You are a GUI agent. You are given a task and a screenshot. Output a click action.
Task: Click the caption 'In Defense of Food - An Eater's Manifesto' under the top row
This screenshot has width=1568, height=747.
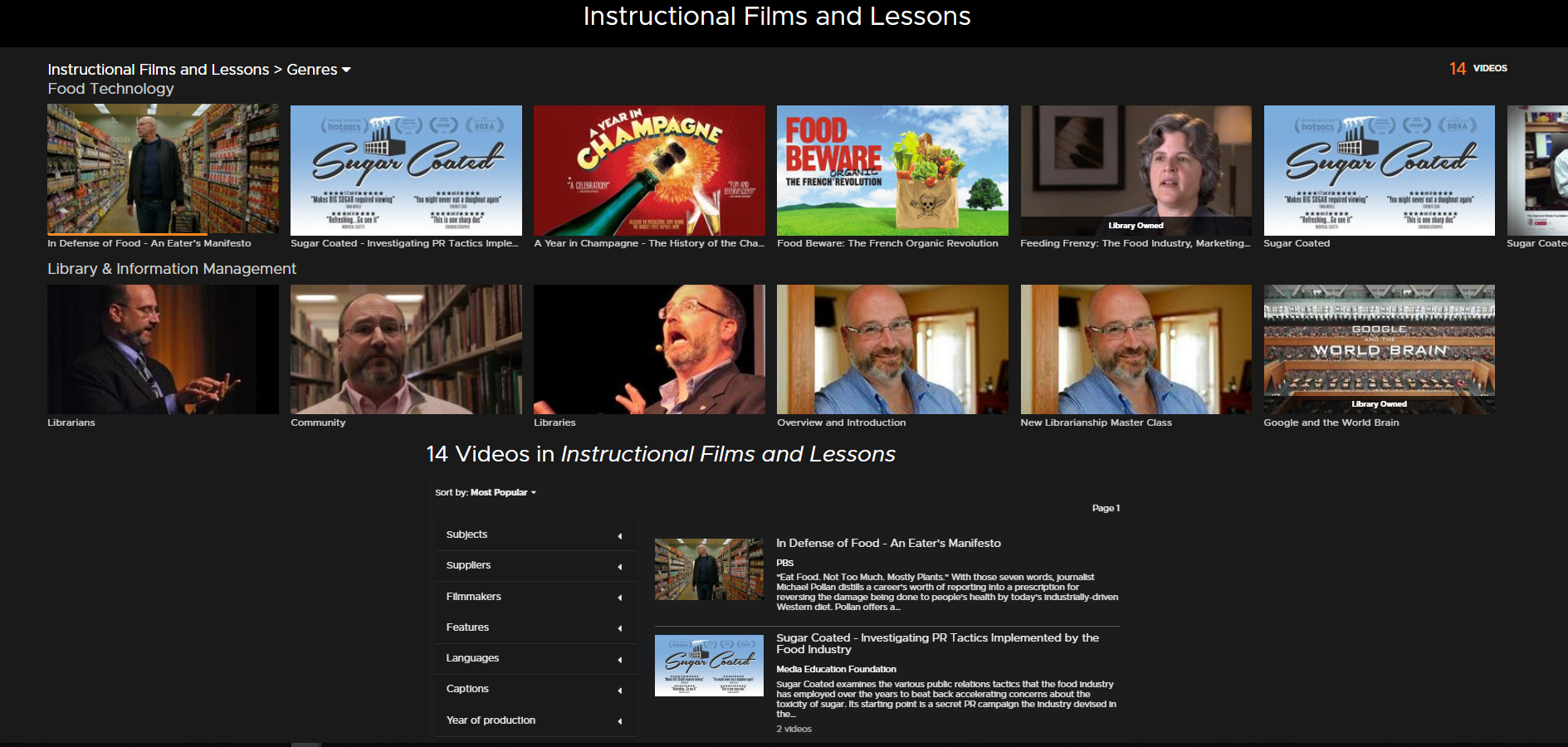point(149,243)
